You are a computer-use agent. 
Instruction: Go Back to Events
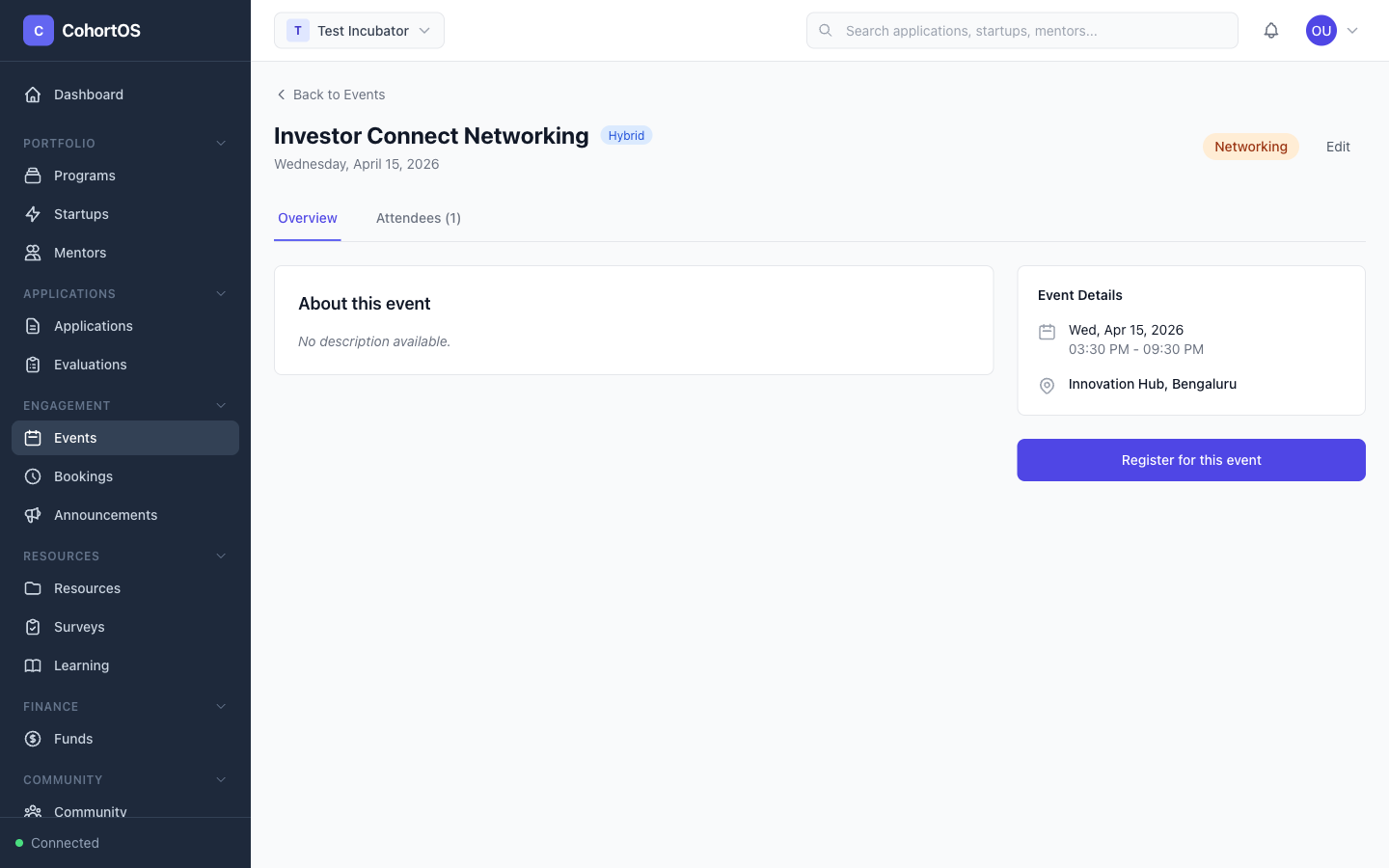point(330,95)
